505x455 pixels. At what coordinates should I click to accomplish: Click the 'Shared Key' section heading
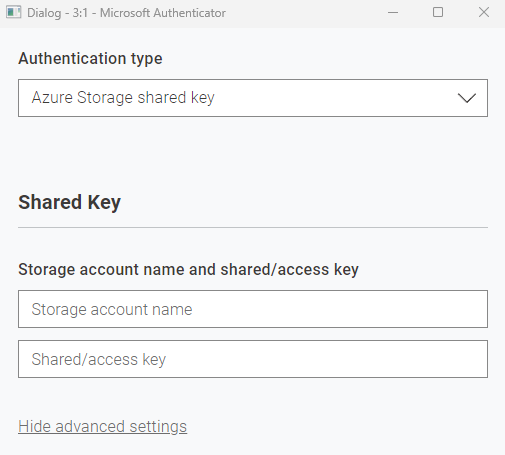click(69, 202)
